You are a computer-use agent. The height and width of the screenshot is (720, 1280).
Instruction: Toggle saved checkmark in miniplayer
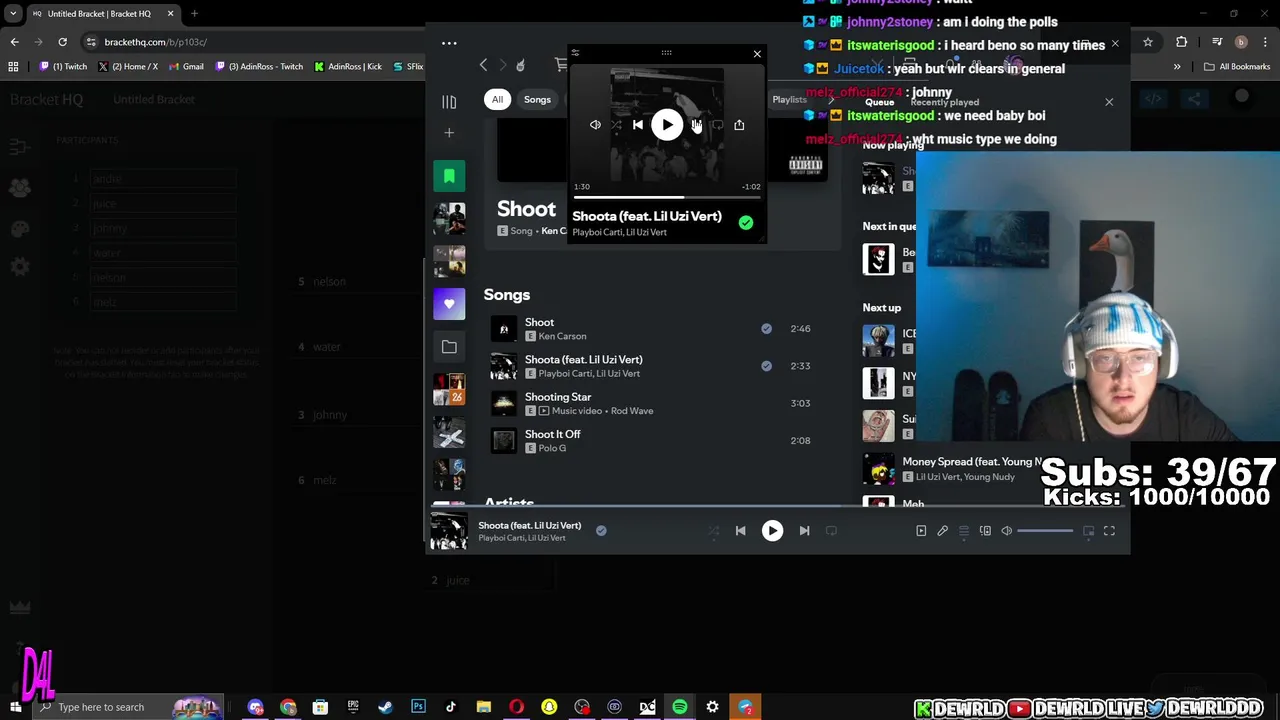click(746, 223)
